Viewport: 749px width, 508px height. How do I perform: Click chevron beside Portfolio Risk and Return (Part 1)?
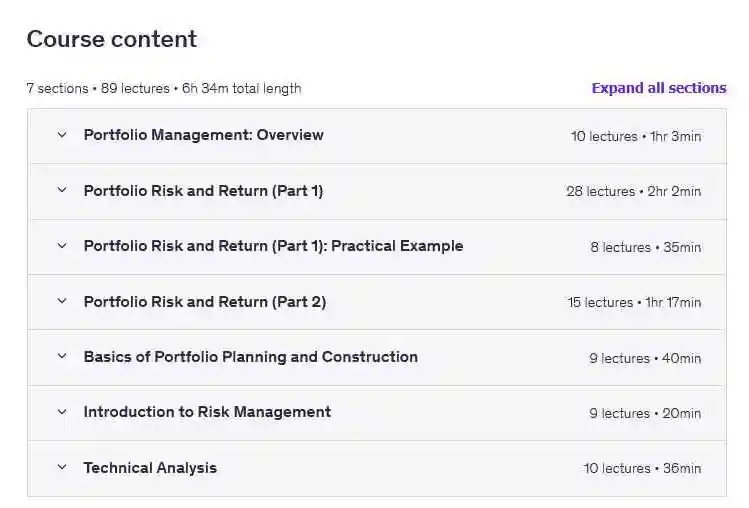point(62,190)
